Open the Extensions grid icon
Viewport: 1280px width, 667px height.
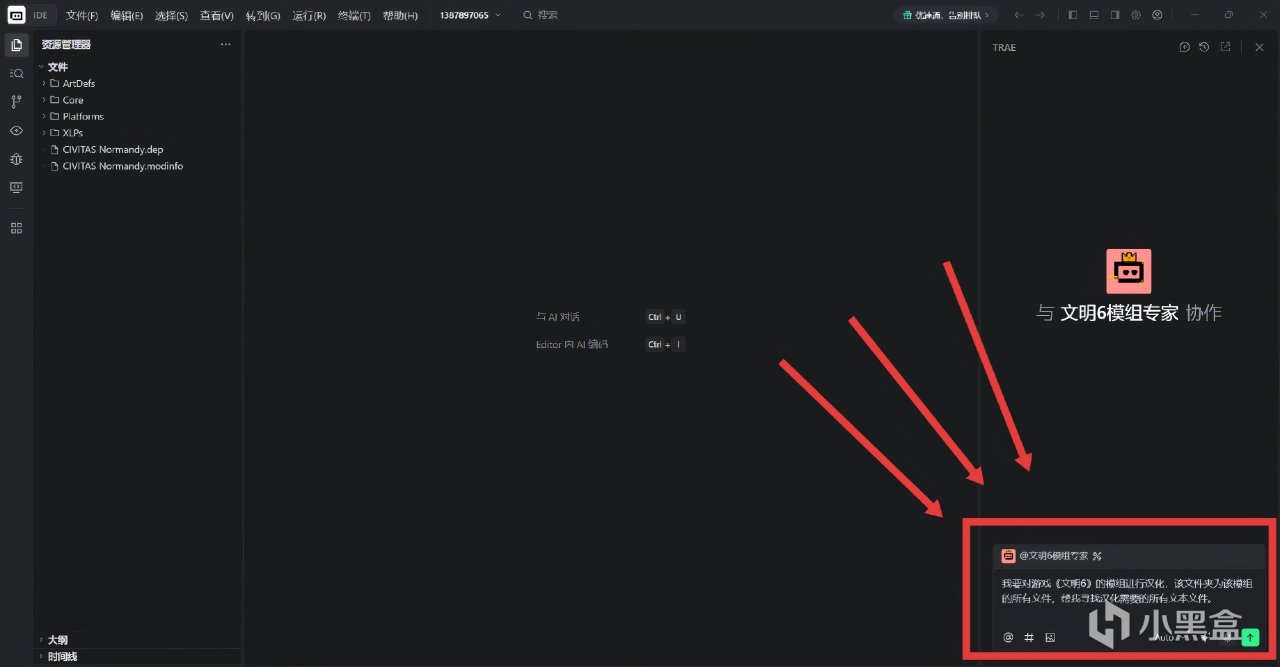[x=16, y=228]
